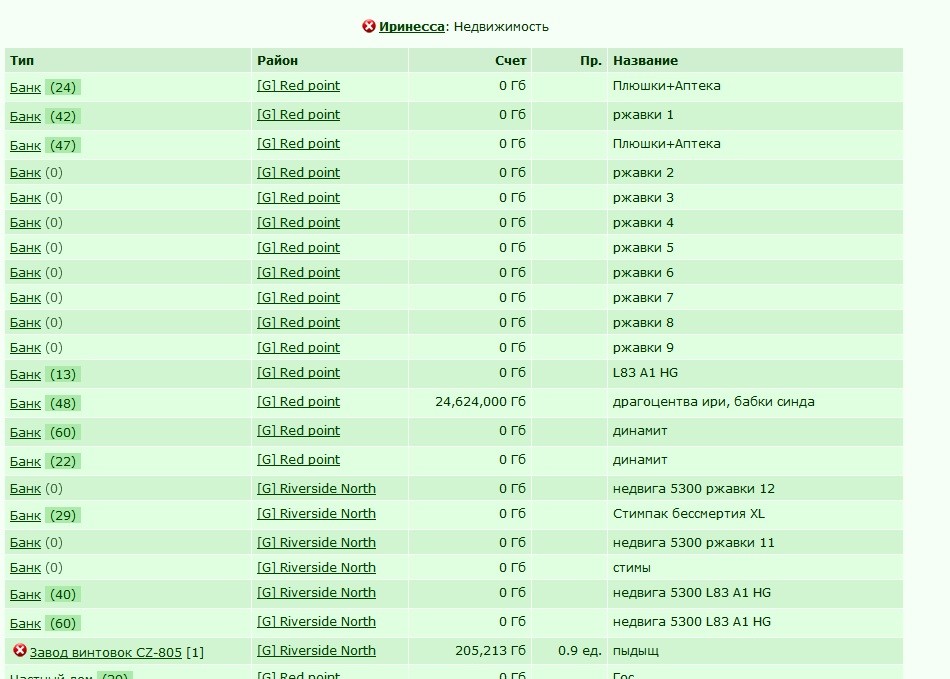Click the red X icon beside Иринесса

pyautogui.click(x=368, y=26)
